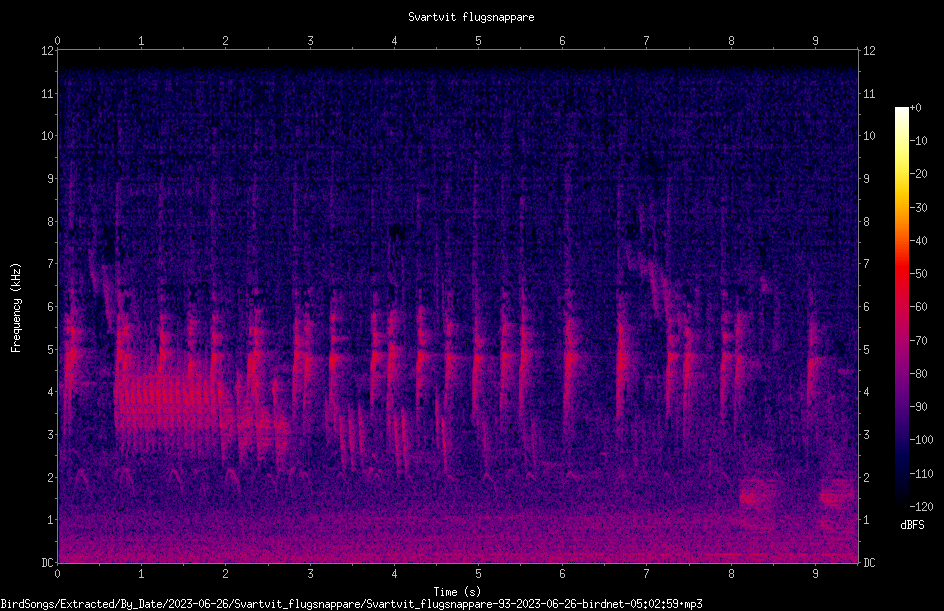Click the '-110' colorbar label
Image resolution: width=944 pixels, height=611 pixels.
point(921,474)
